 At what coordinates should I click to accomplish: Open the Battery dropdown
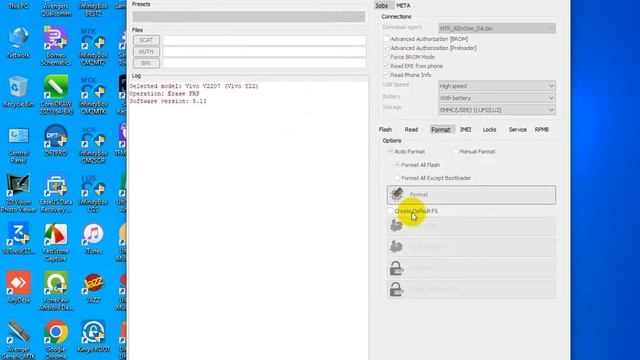click(x=497, y=98)
